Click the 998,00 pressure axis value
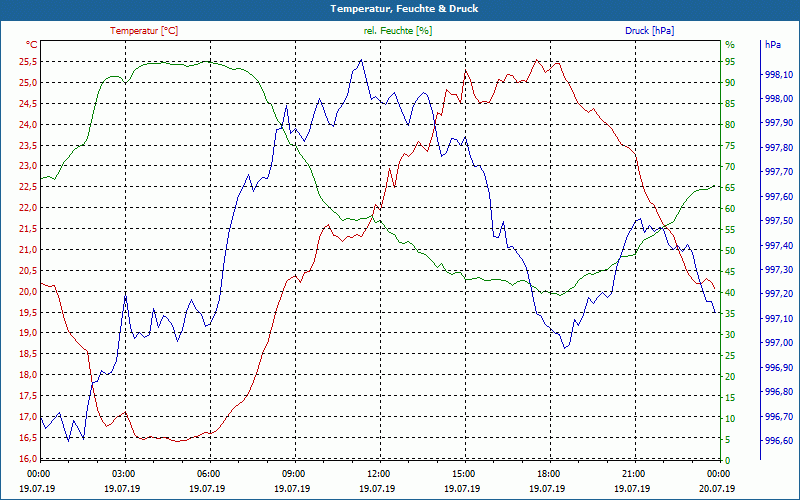This screenshot has width=800, height=500. tap(779, 98)
